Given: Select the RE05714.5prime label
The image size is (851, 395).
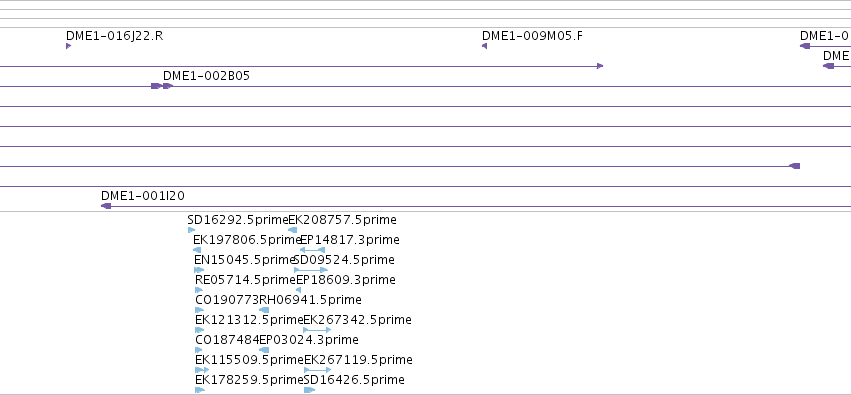Looking at the screenshot, I should [245, 280].
